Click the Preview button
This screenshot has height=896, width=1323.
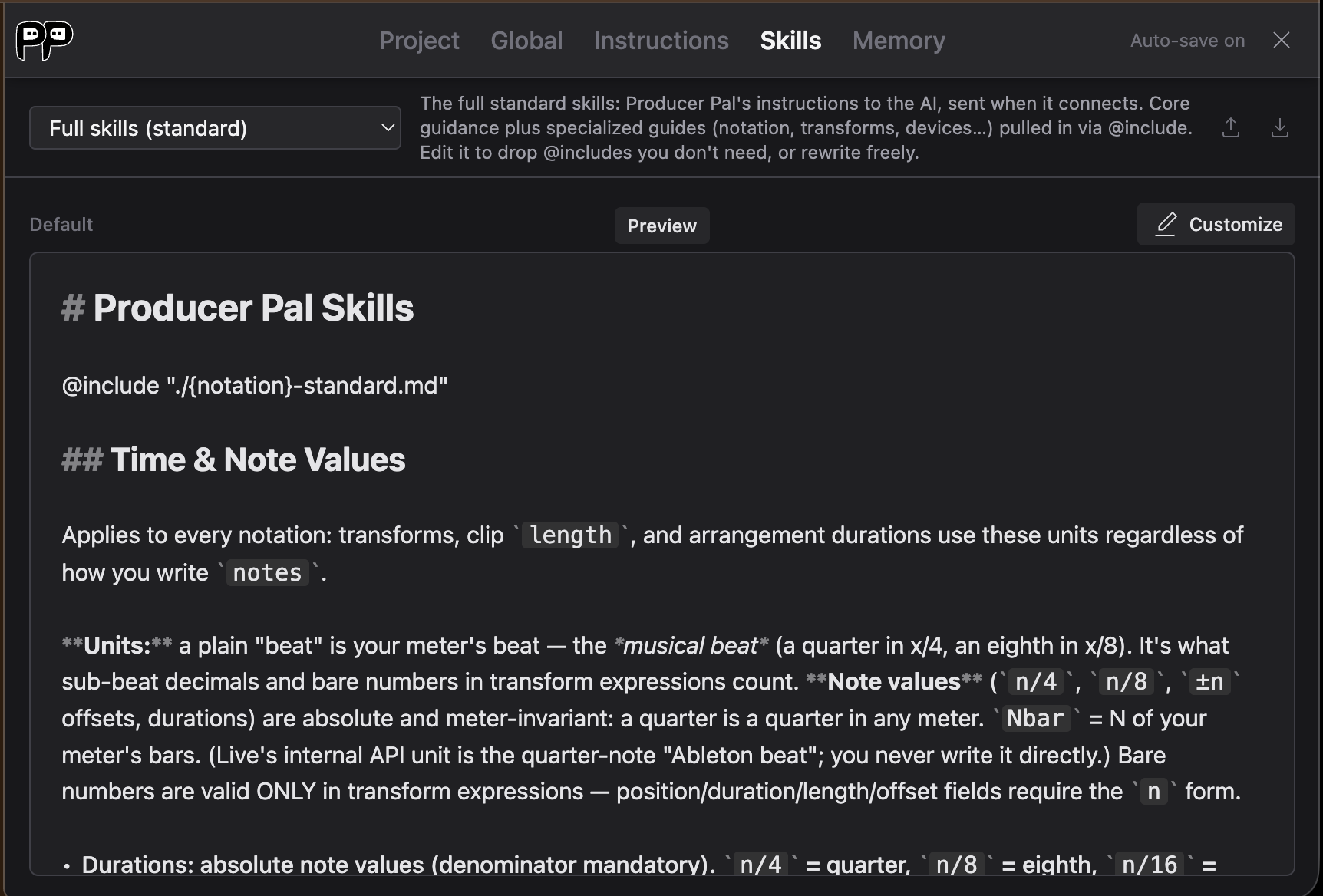pyautogui.click(x=661, y=226)
